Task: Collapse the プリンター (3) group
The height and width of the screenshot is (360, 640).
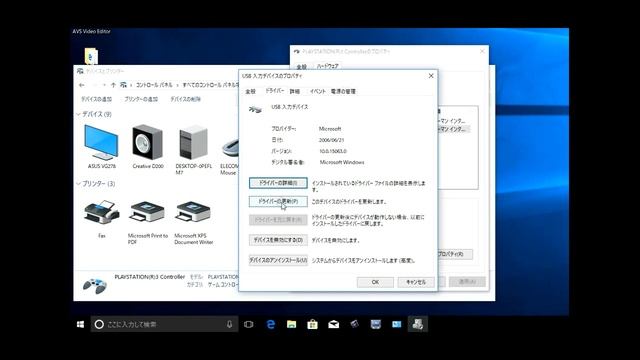Action: 78,184
